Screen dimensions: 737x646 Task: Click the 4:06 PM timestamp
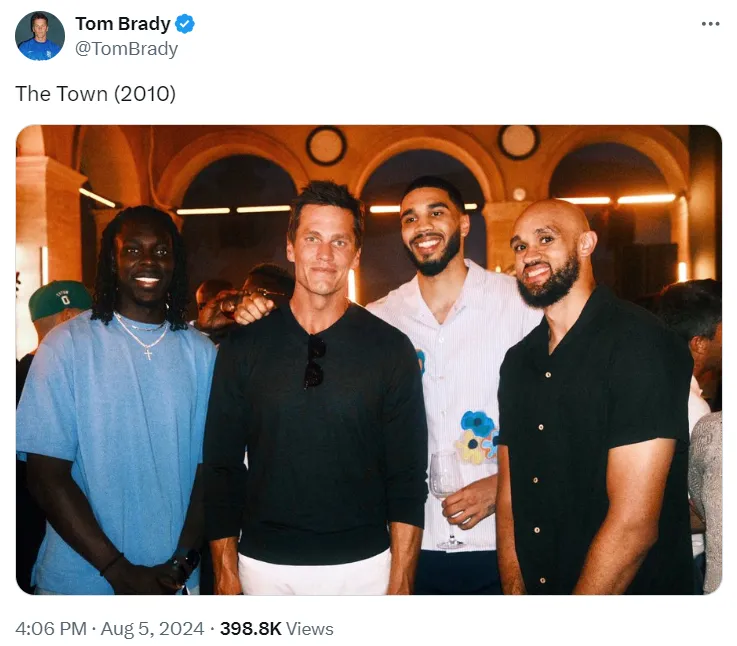[49, 628]
